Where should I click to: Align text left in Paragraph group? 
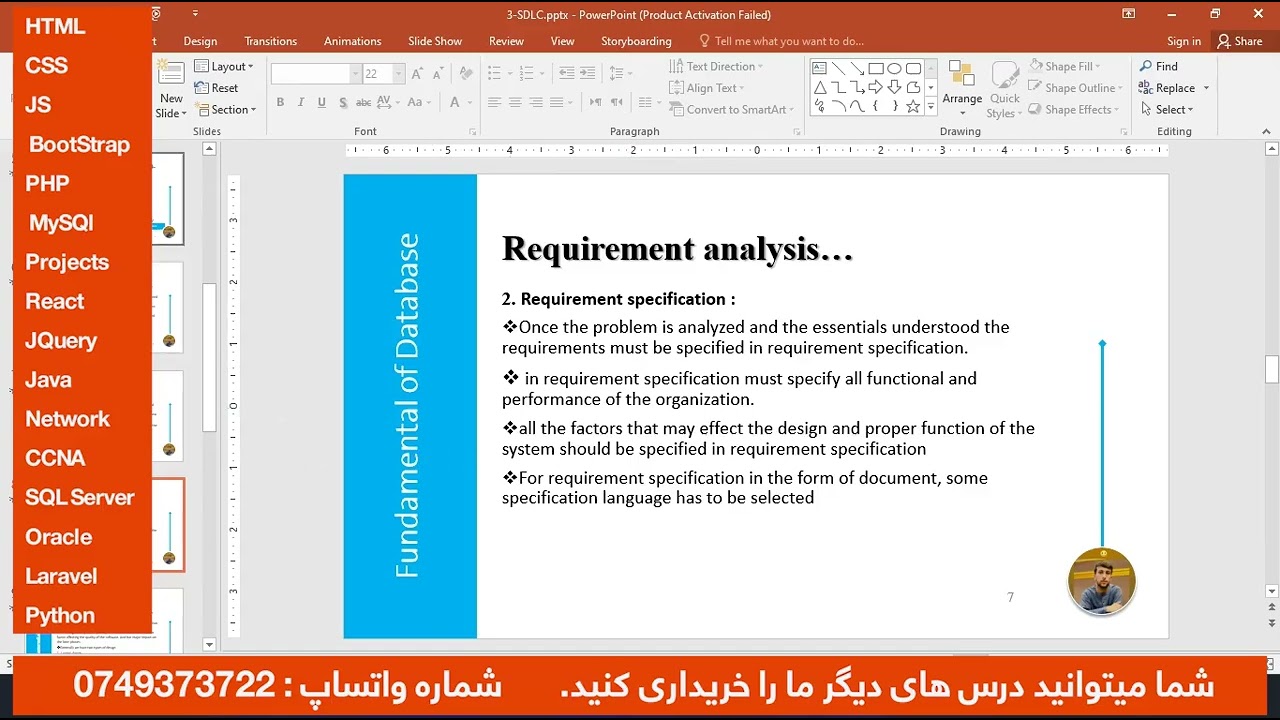(x=494, y=102)
